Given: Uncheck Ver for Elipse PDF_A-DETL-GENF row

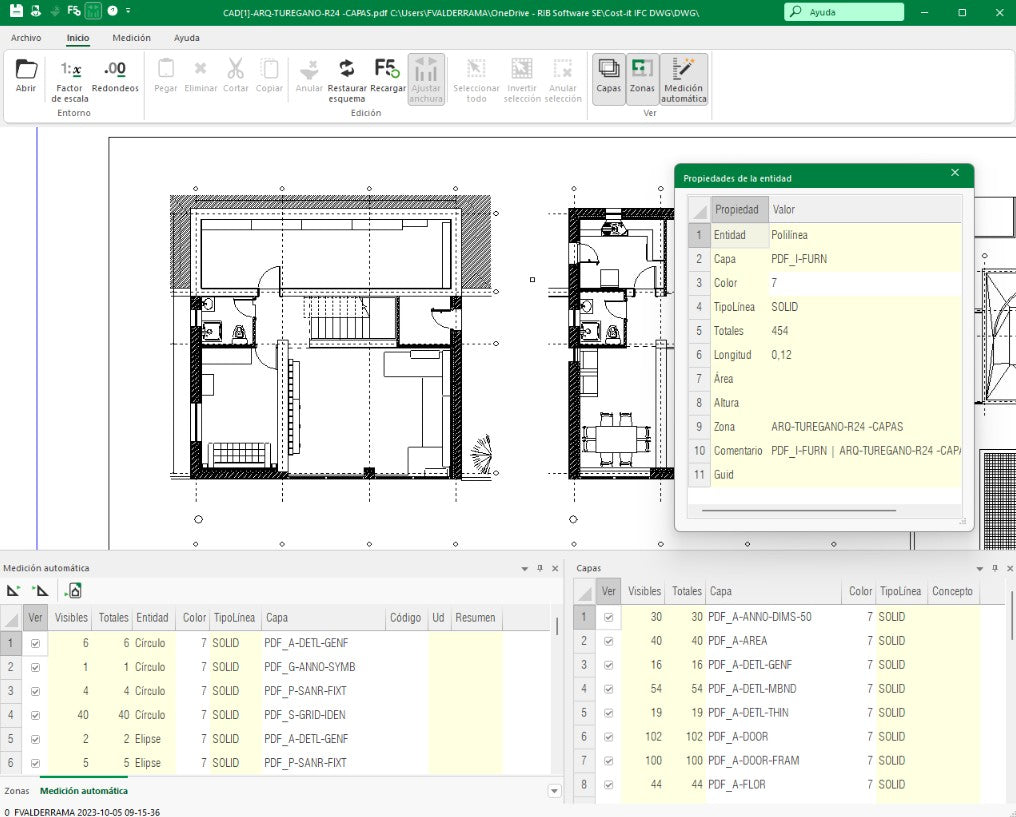Looking at the screenshot, I should pyautogui.click(x=36, y=739).
